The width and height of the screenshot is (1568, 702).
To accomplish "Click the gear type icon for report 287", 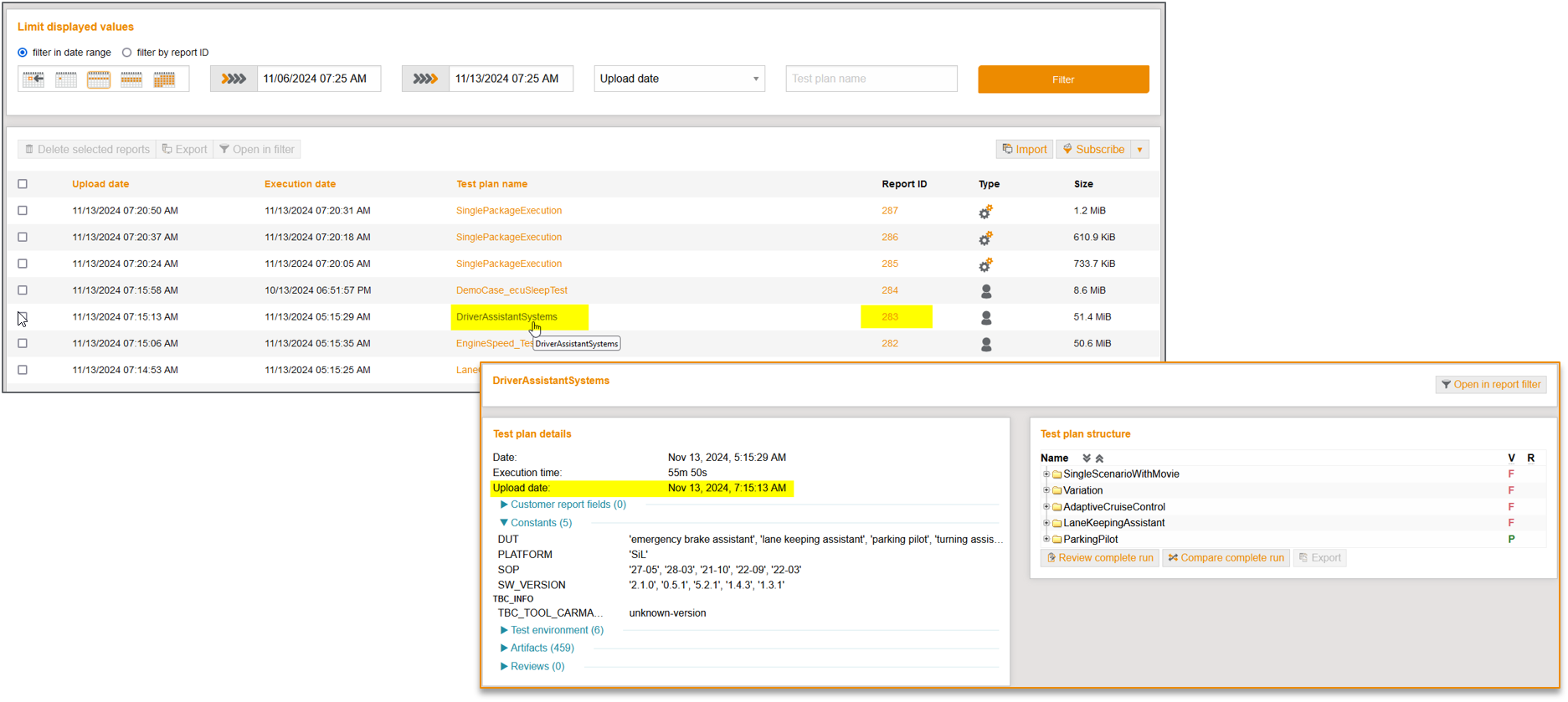I will coord(985,212).
